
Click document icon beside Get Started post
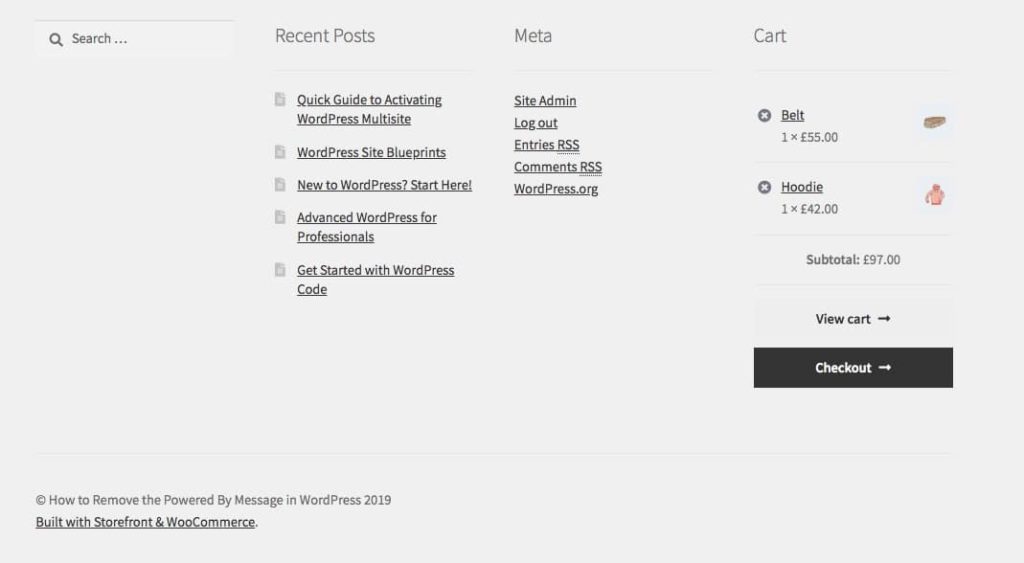click(280, 270)
